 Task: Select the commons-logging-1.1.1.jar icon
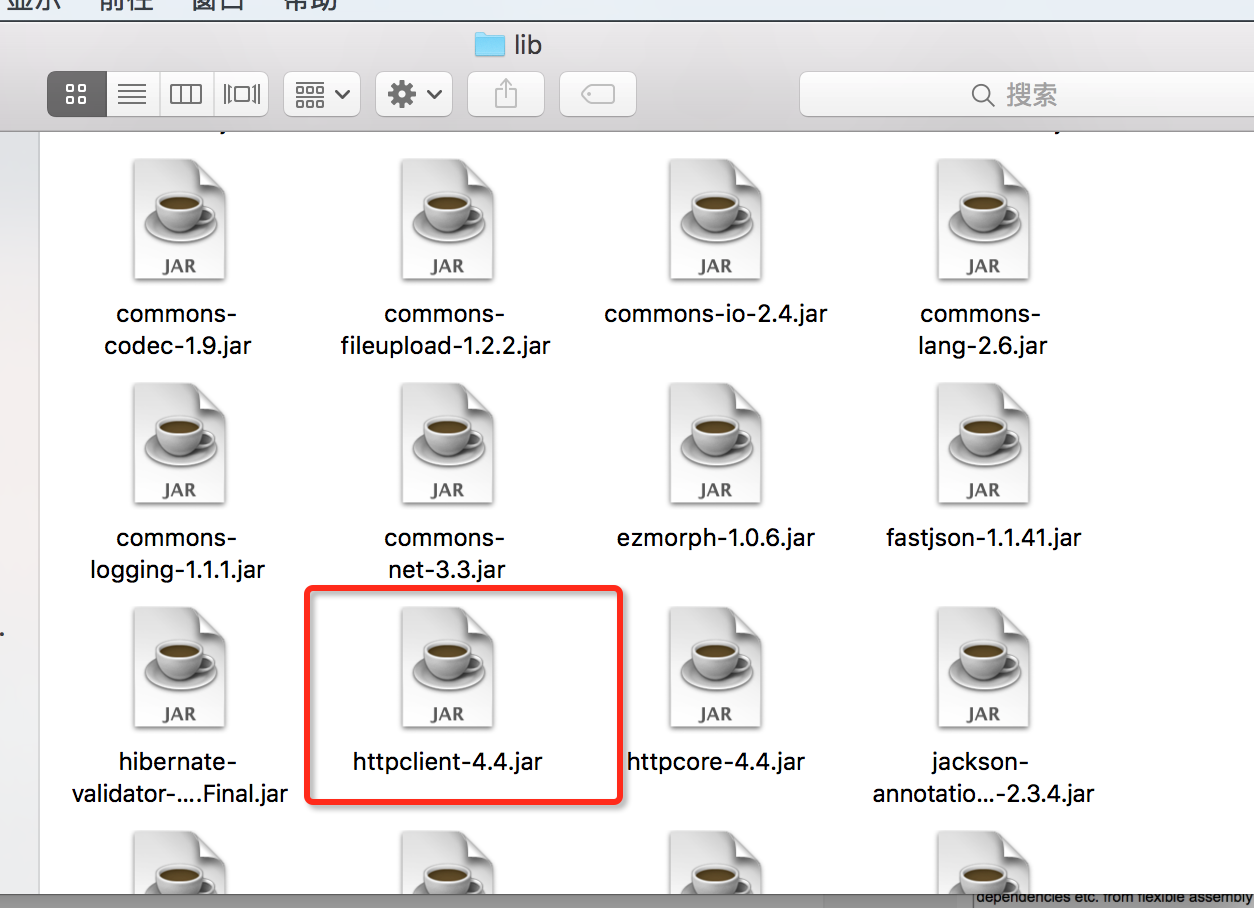(x=179, y=444)
